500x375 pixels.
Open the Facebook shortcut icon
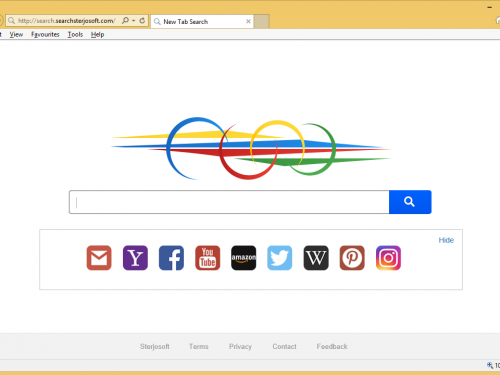171,258
